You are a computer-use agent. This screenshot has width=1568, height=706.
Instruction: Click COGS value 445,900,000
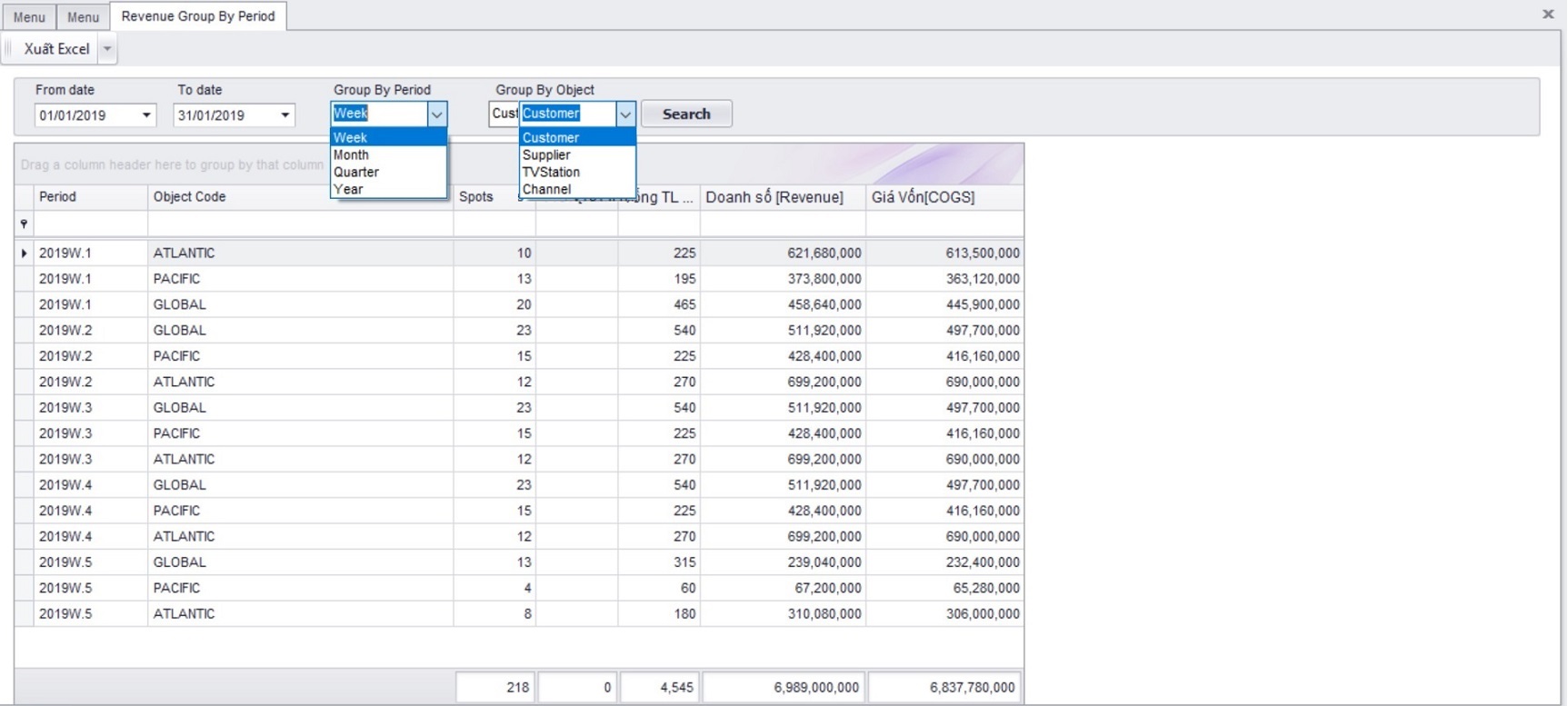tap(983, 304)
